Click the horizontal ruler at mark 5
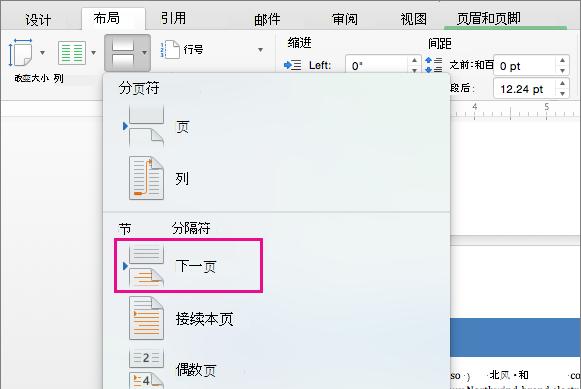Screen dimensions: 581x389 coord(547,107)
